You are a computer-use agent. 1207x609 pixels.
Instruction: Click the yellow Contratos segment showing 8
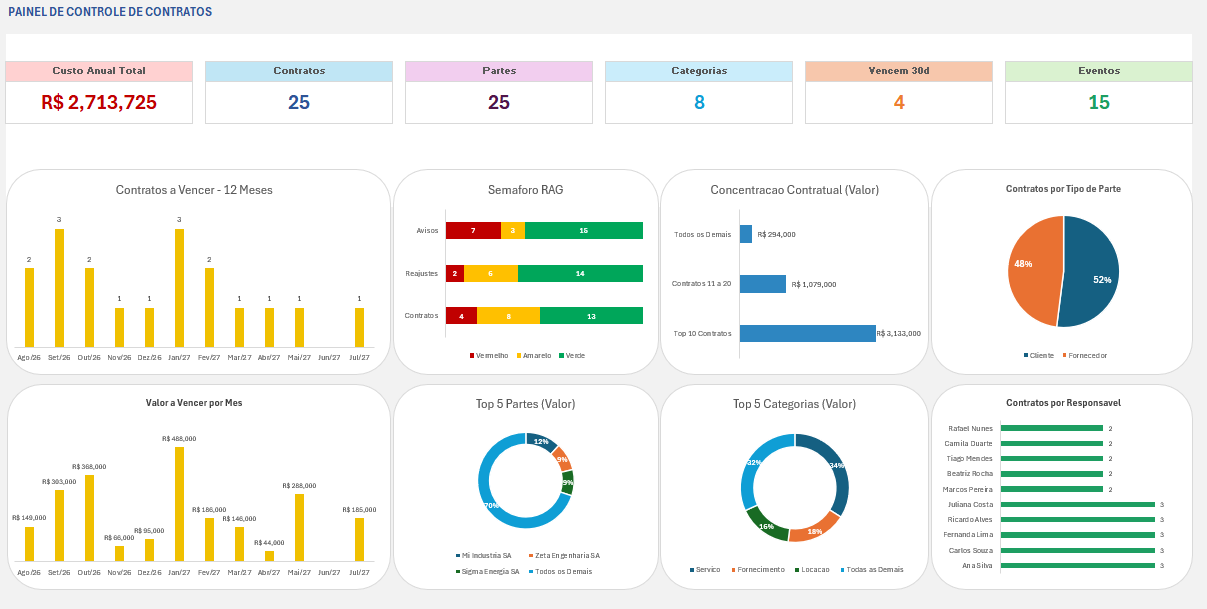pyautogui.click(x=508, y=315)
